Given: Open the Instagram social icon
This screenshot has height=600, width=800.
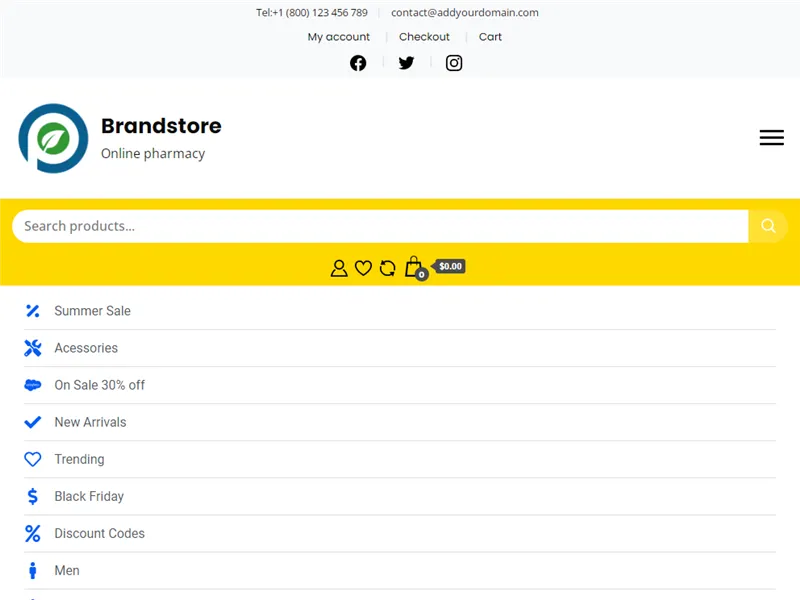Looking at the screenshot, I should pyautogui.click(x=454, y=63).
